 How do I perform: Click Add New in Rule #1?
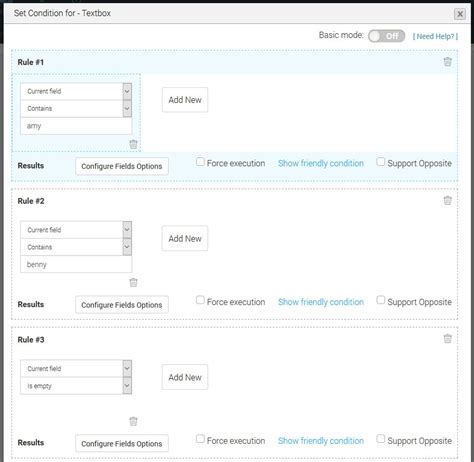coord(185,100)
